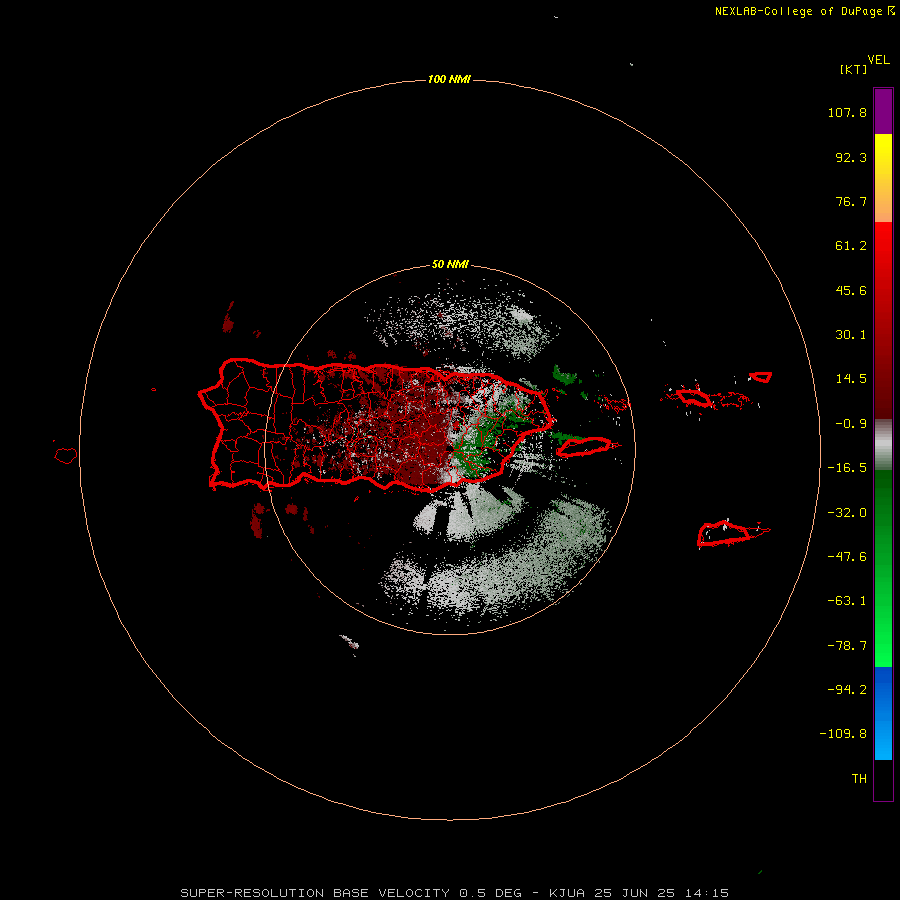Click the VEL legend title
Screen dimensions: 900x900
click(x=878, y=60)
